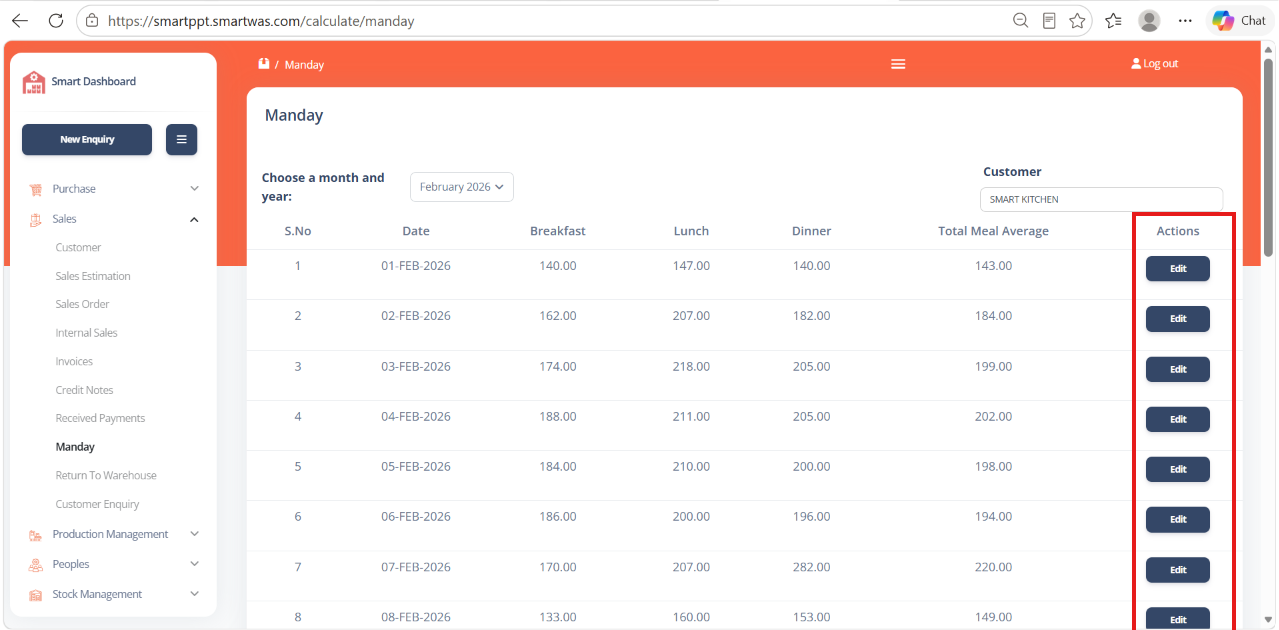This screenshot has height=630, width=1279.
Task: Click the New Enquiry button
Action: (x=87, y=140)
